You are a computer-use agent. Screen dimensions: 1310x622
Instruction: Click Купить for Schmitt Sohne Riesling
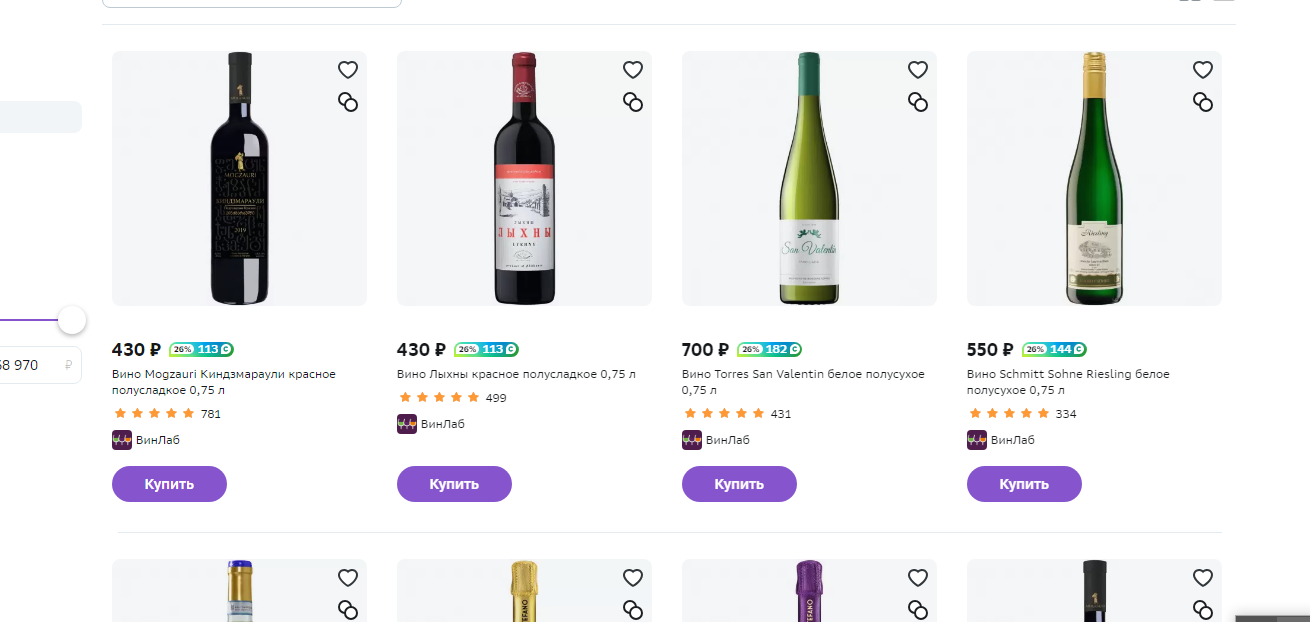coord(1024,484)
